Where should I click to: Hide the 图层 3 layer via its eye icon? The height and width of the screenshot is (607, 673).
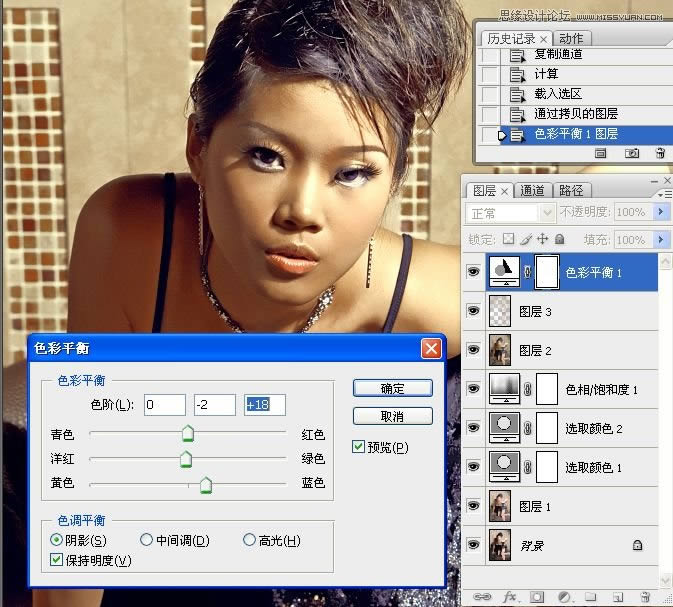474,311
